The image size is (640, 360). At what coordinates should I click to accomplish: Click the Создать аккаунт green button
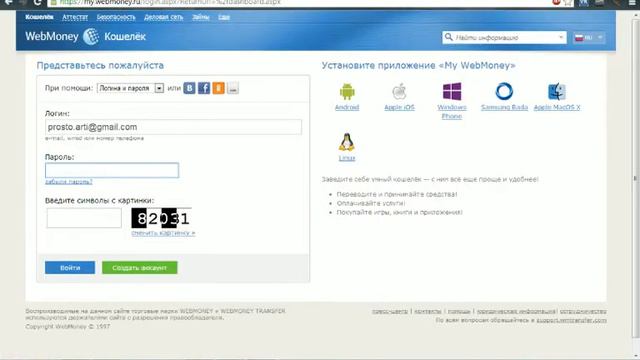point(140,268)
